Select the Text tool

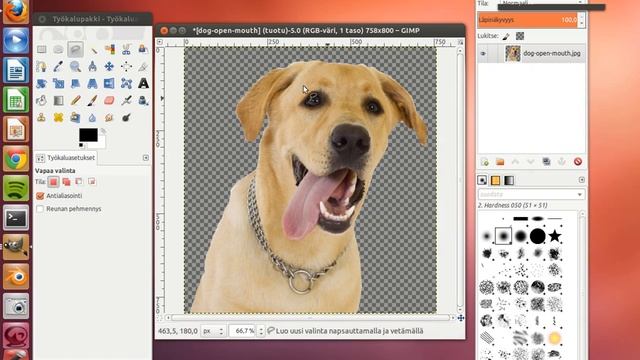(x=143, y=83)
